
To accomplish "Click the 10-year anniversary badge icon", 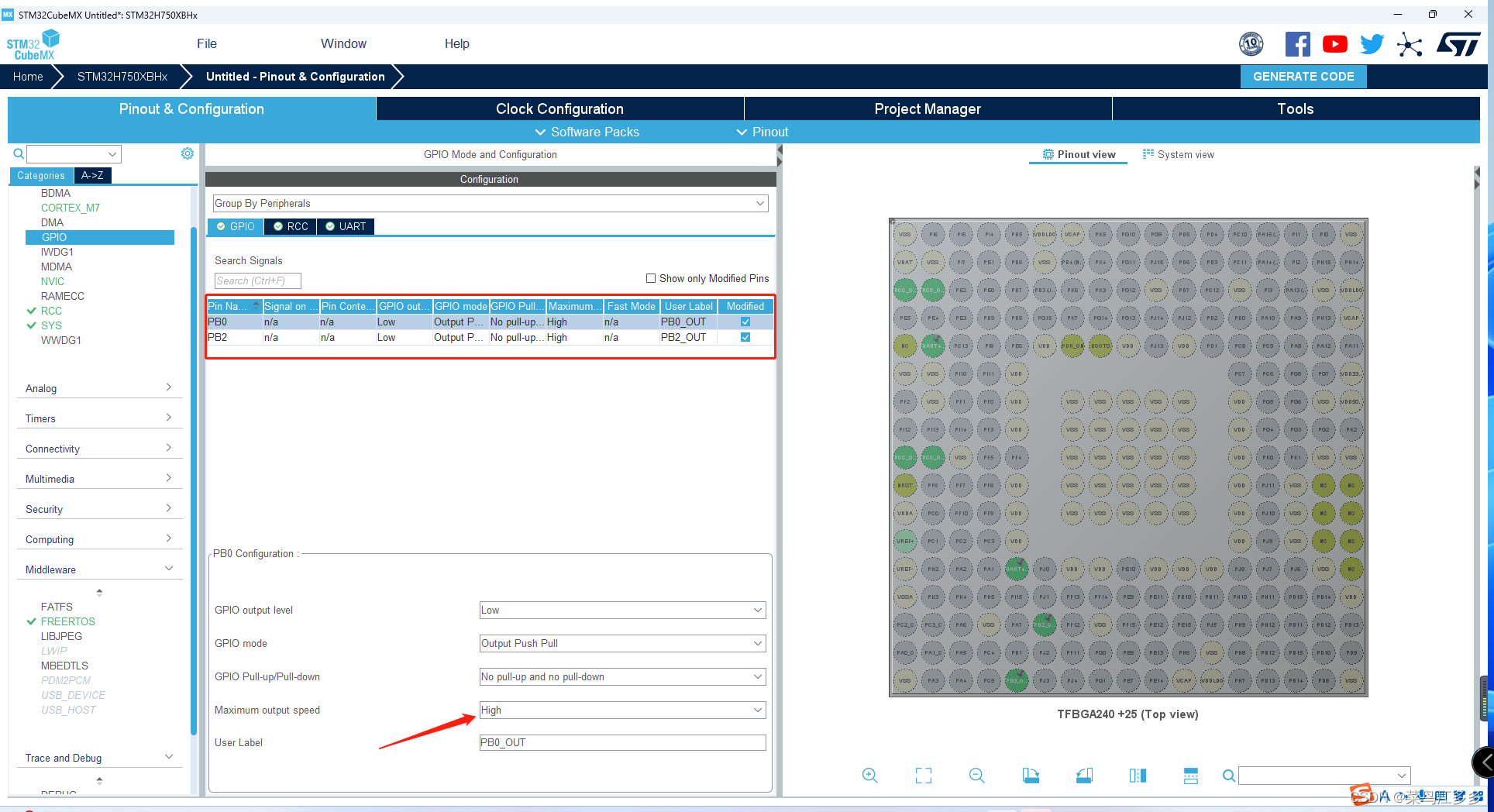I will (x=1251, y=44).
